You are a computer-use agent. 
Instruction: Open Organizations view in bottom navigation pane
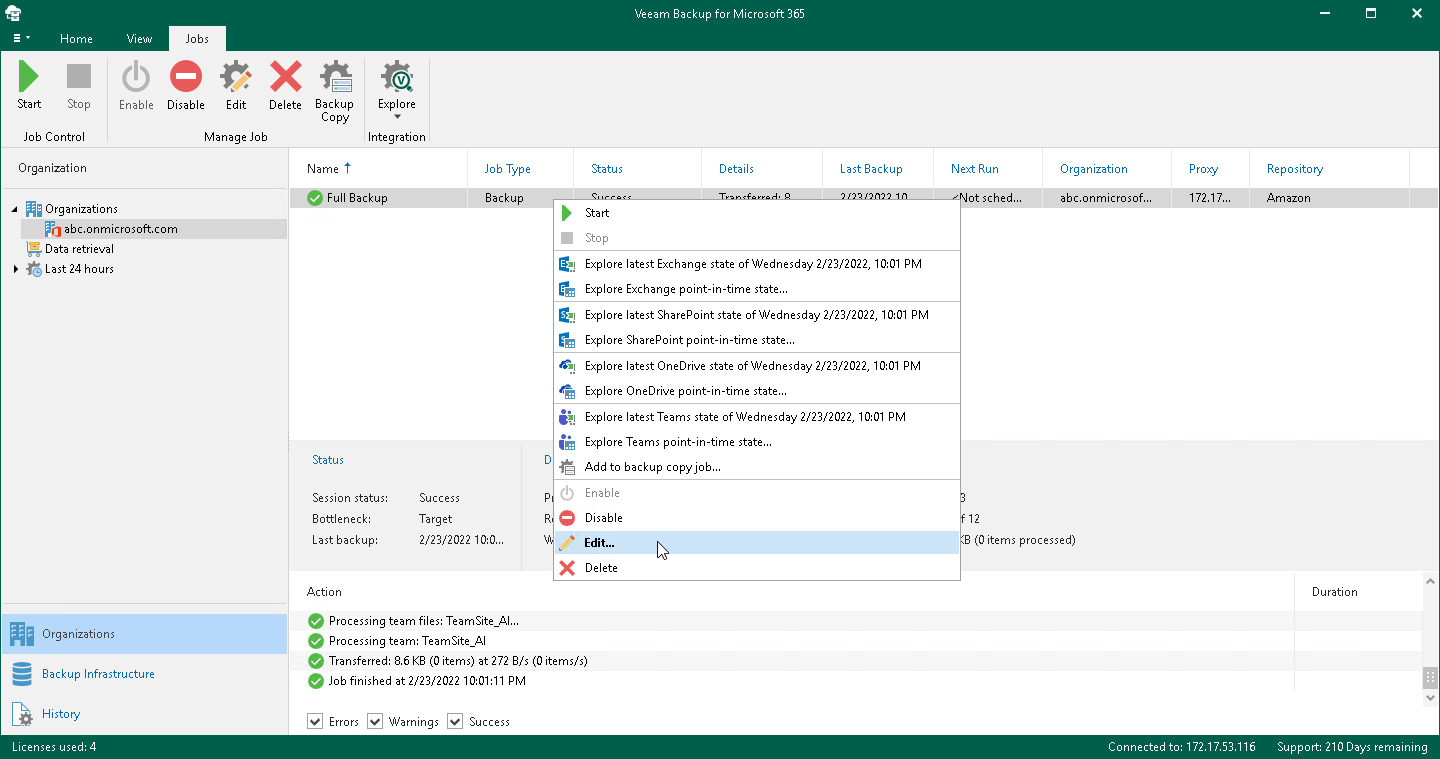tap(144, 634)
